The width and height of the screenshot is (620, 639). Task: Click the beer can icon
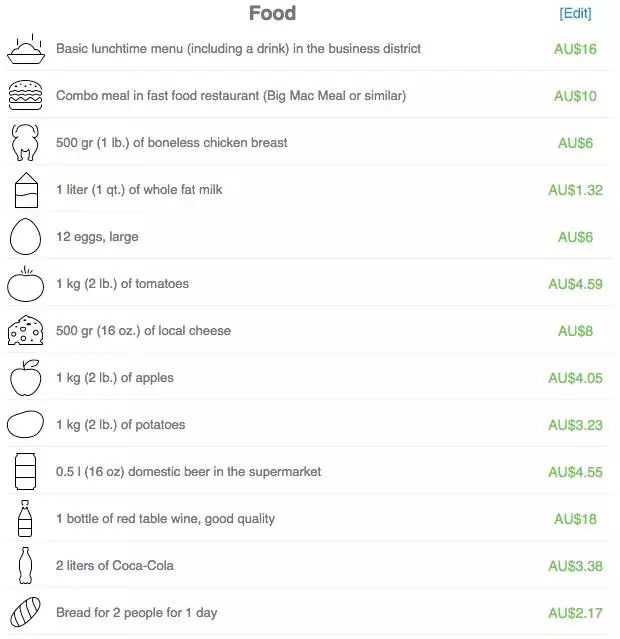click(x=25, y=472)
